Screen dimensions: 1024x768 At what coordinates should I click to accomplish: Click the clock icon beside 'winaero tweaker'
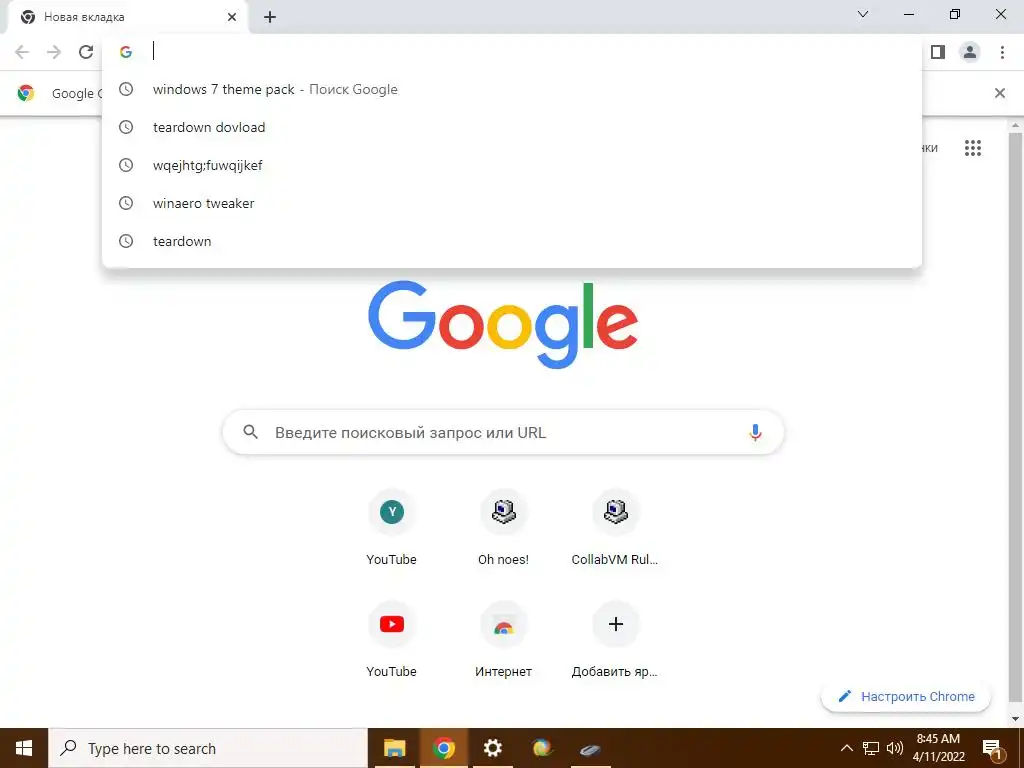126,203
